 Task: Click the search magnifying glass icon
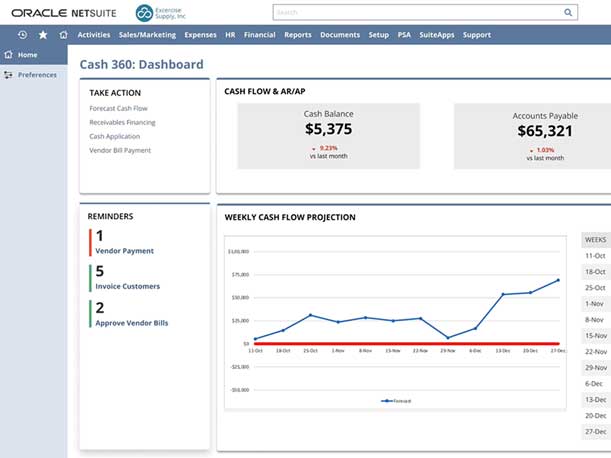pyautogui.click(x=568, y=13)
